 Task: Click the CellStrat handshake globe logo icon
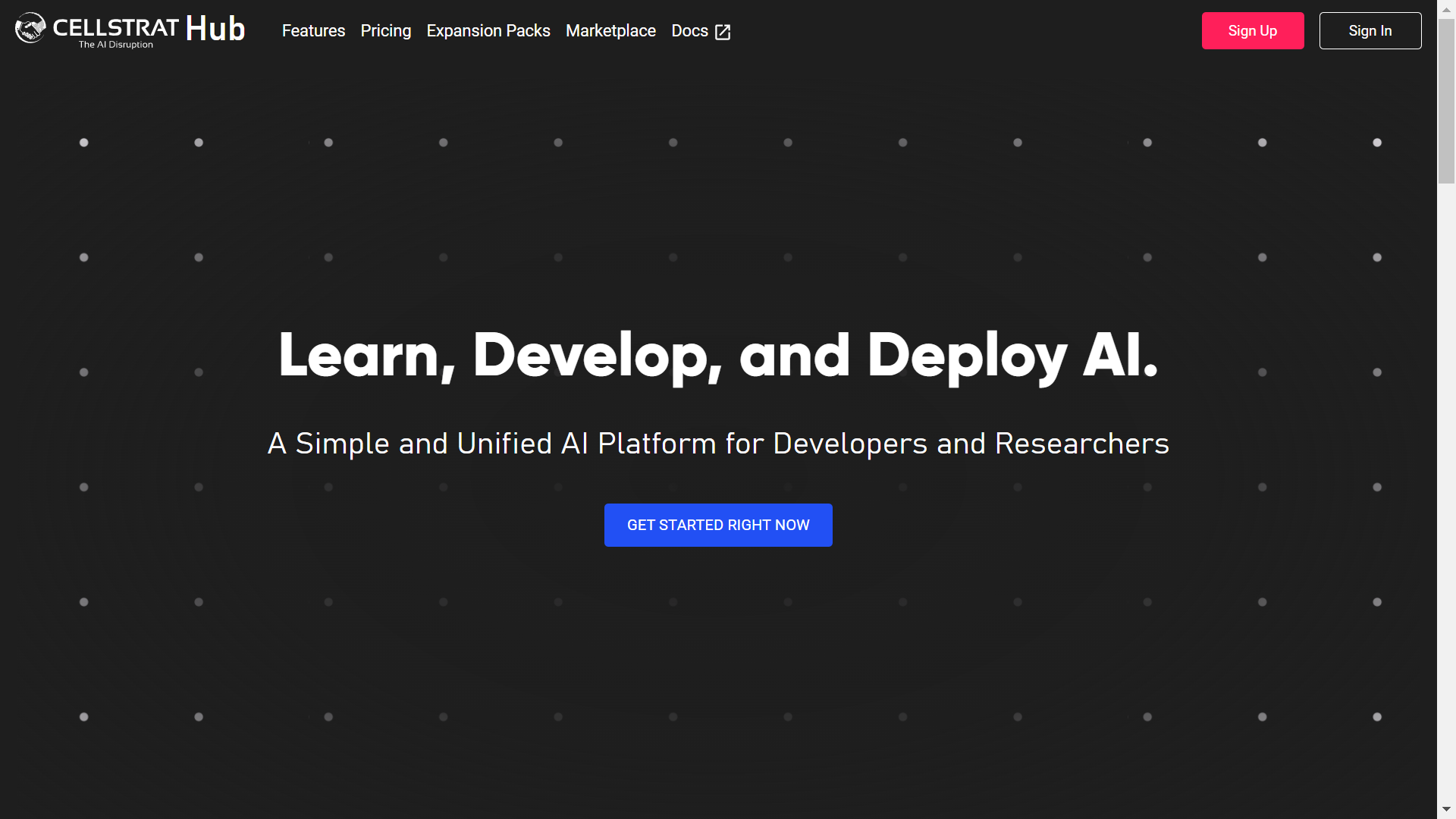tap(30, 28)
